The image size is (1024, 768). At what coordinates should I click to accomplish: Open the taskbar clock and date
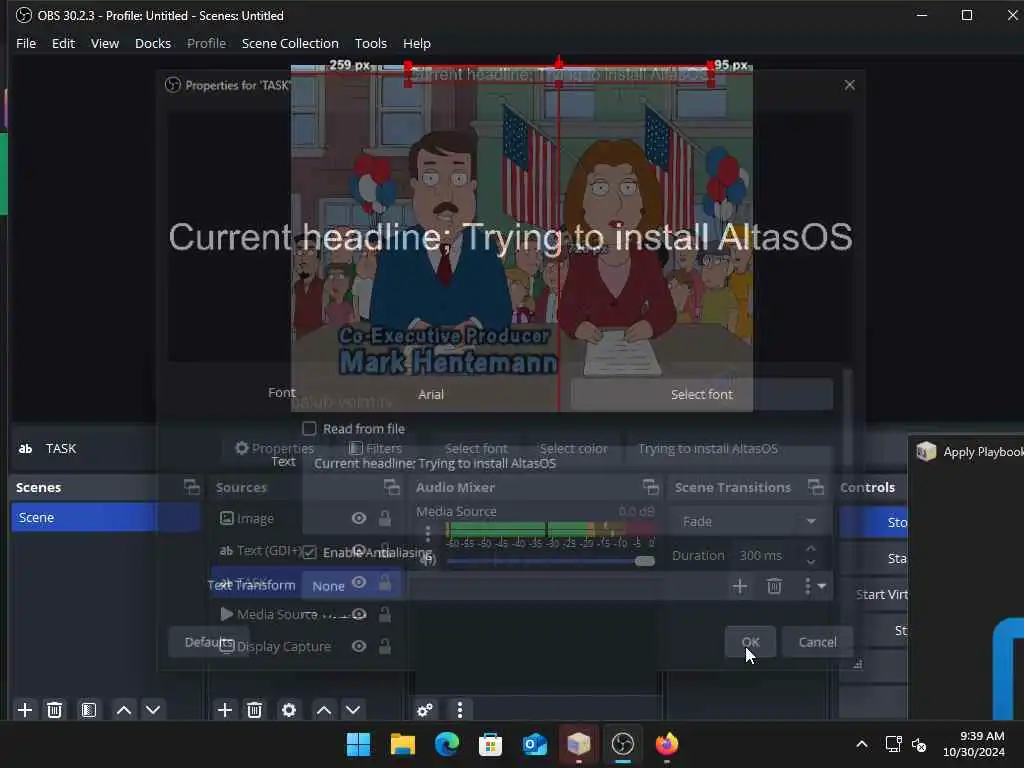973,744
